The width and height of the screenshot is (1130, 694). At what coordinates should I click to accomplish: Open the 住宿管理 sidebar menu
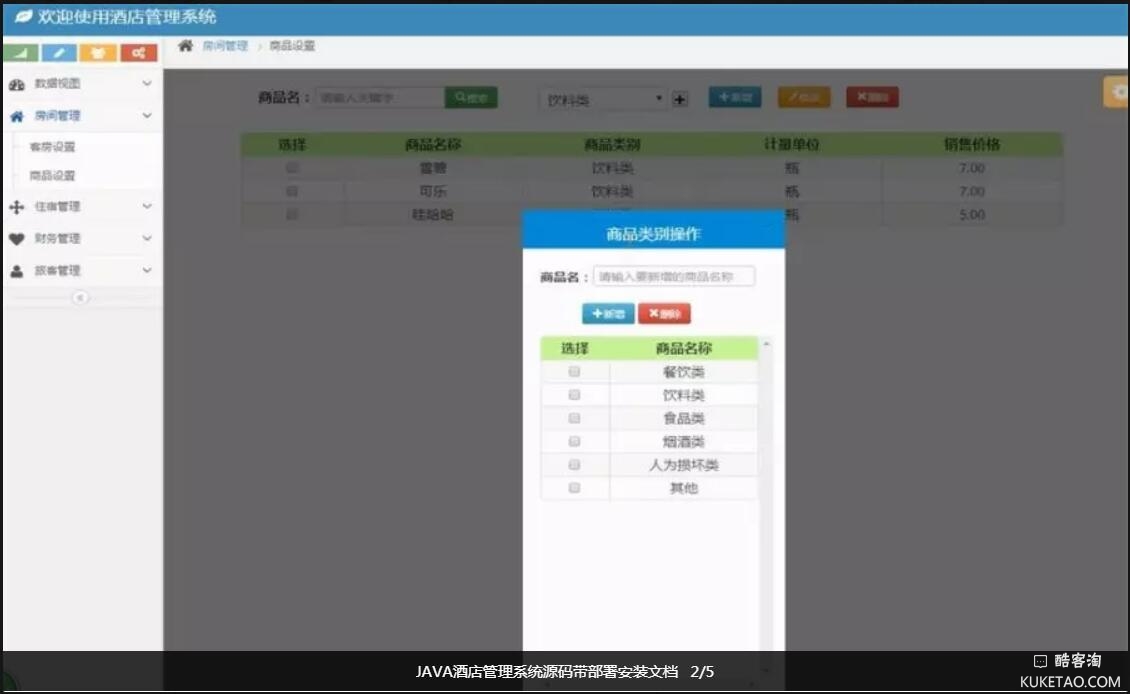[x=82, y=207]
